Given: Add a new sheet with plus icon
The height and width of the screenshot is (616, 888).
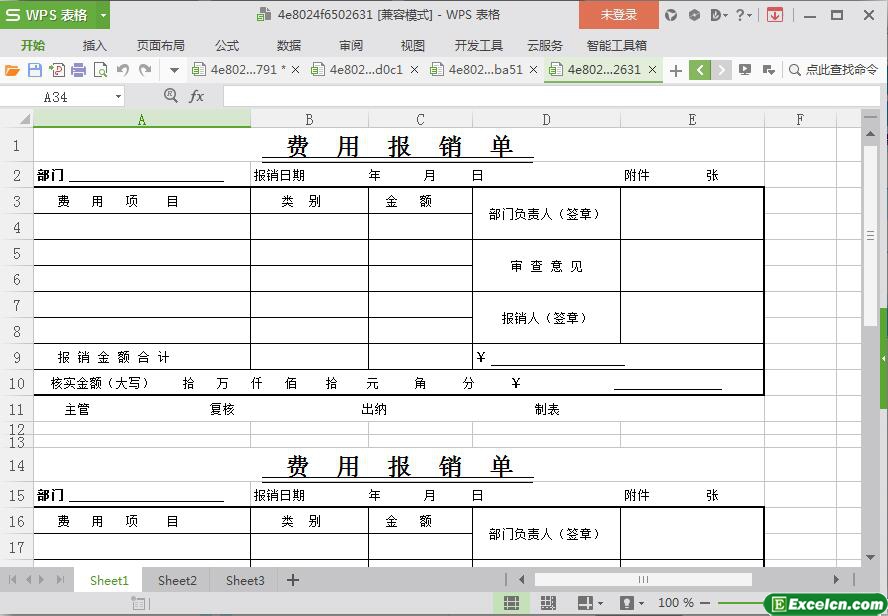Looking at the screenshot, I should pos(293,580).
